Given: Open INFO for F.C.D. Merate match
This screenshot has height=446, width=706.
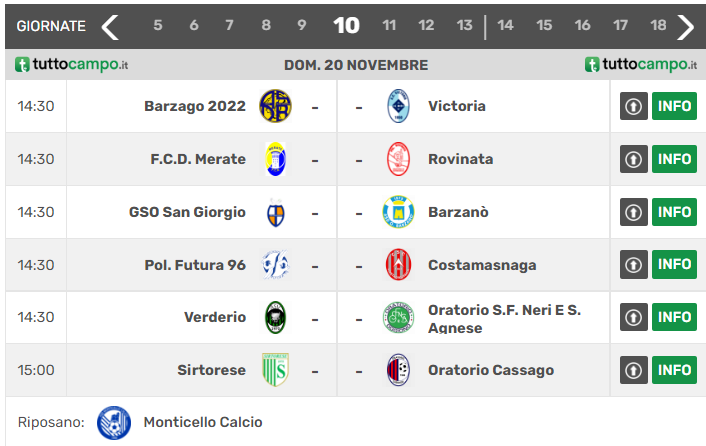Looking at the screenshot, I should tap(674, 159).
